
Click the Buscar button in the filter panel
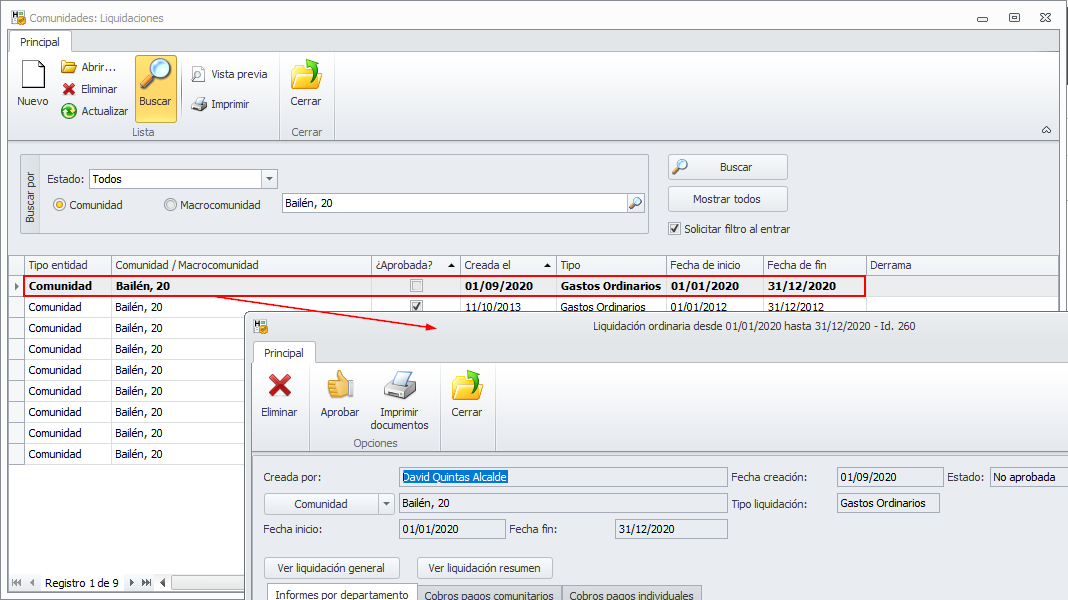tap(727, 167)
